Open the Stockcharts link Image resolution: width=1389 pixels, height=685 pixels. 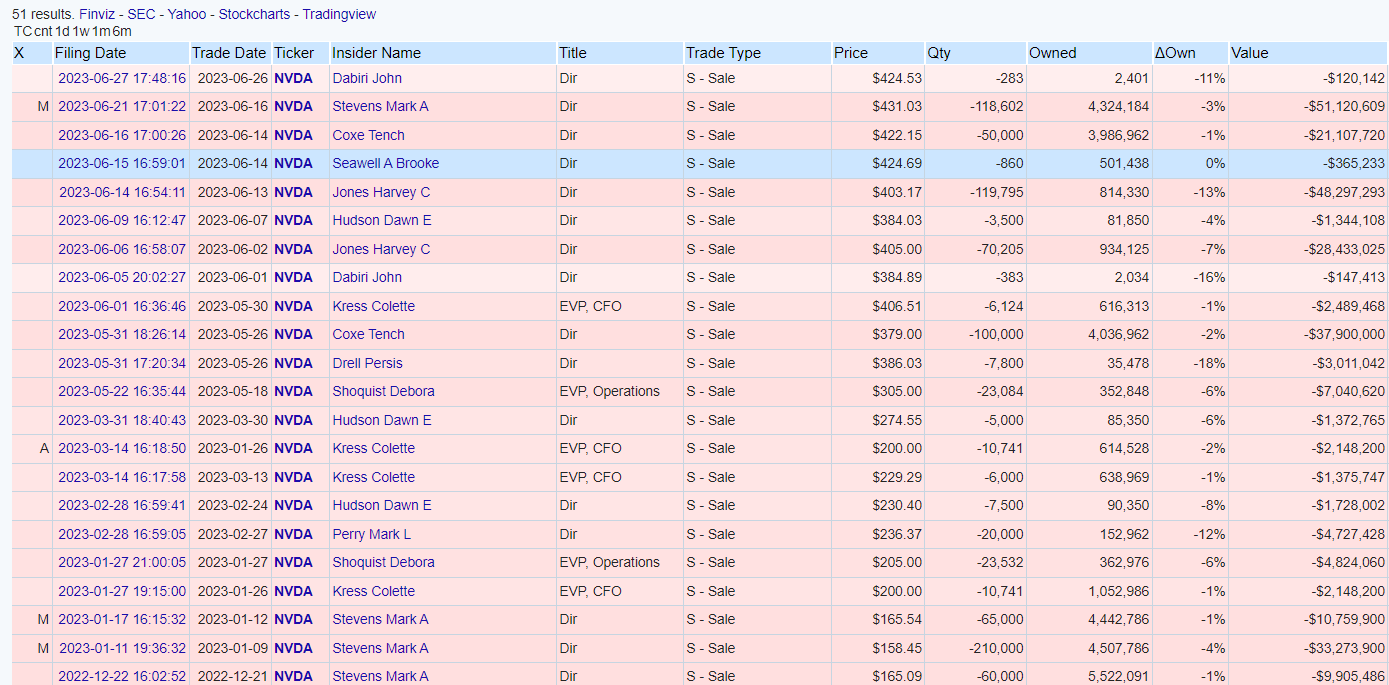pos(254,15)
